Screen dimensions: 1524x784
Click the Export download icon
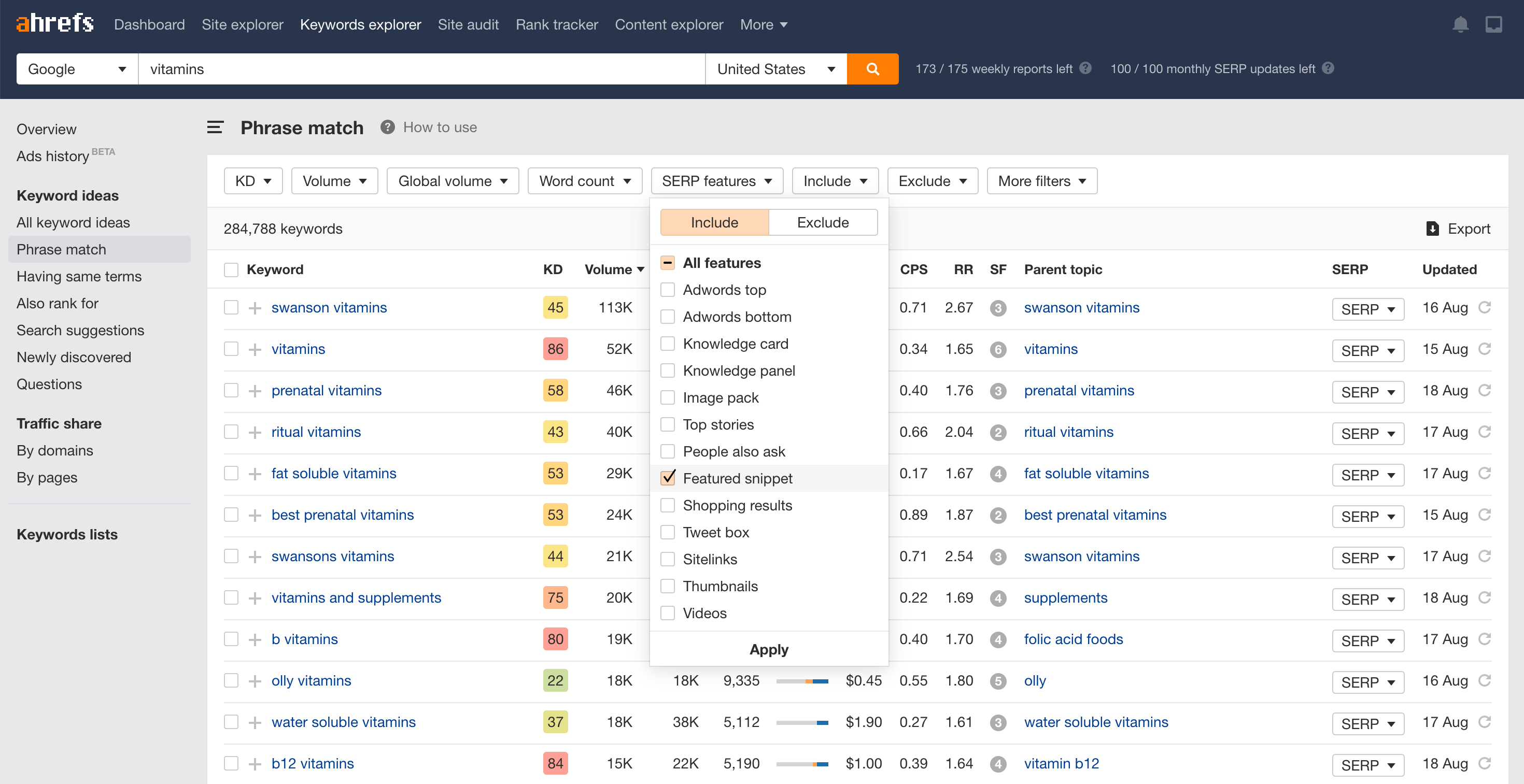[1432, 228]
